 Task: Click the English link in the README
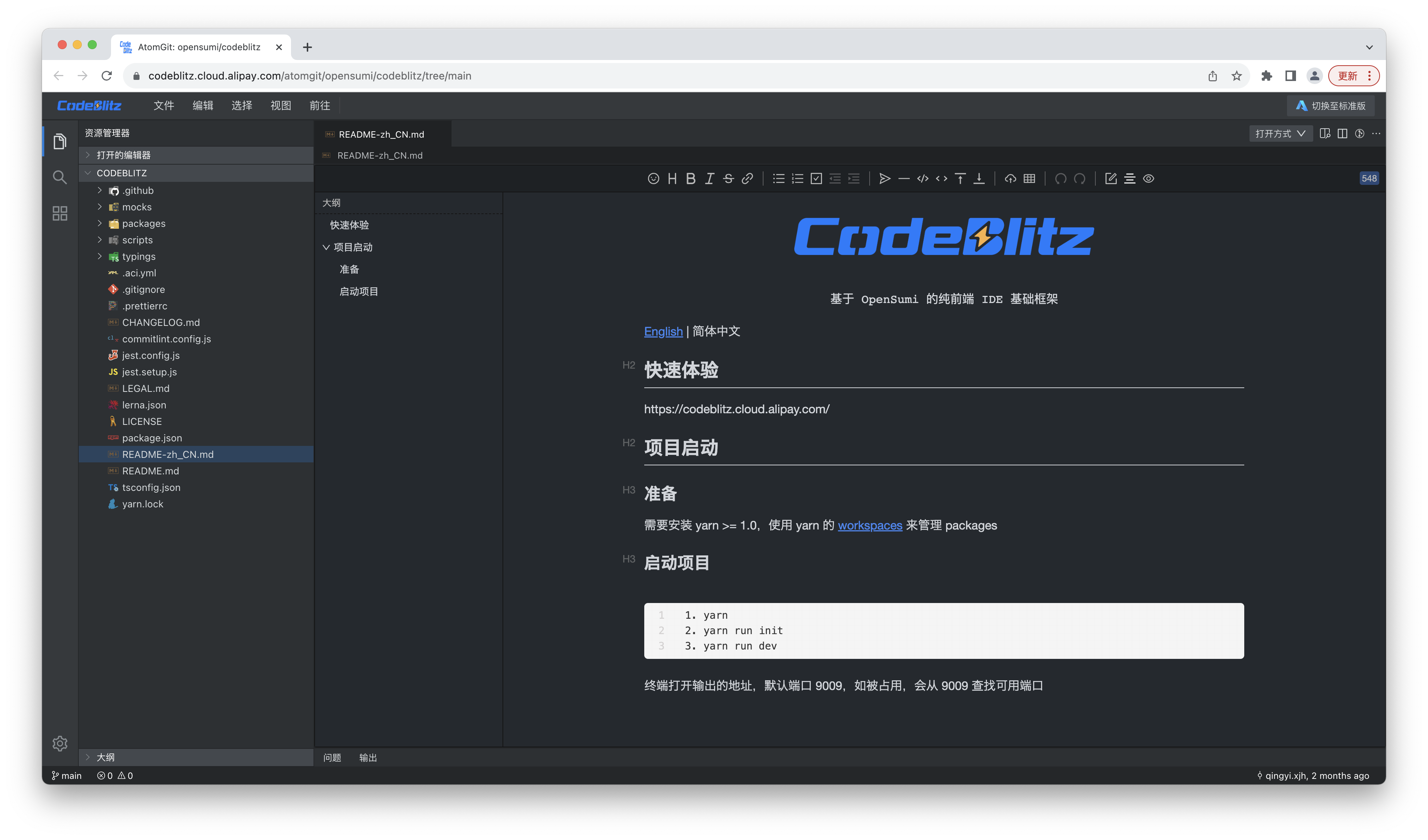(663, 331)
